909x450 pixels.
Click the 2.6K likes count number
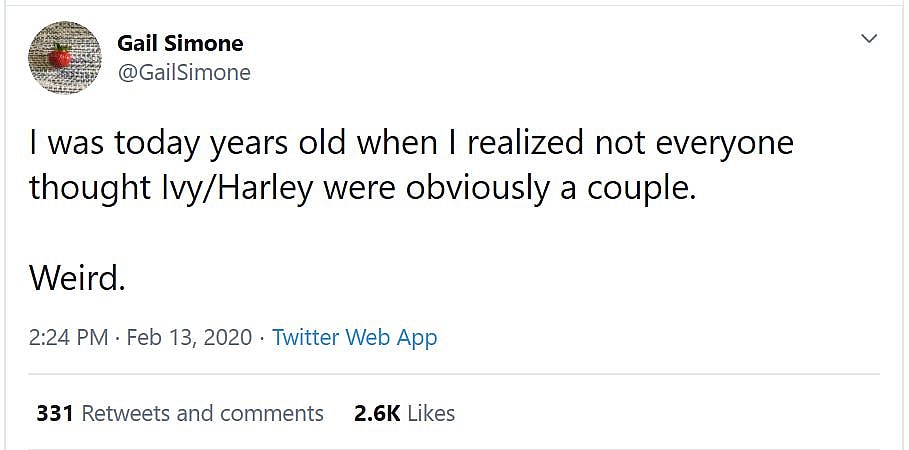coord(377,412)
